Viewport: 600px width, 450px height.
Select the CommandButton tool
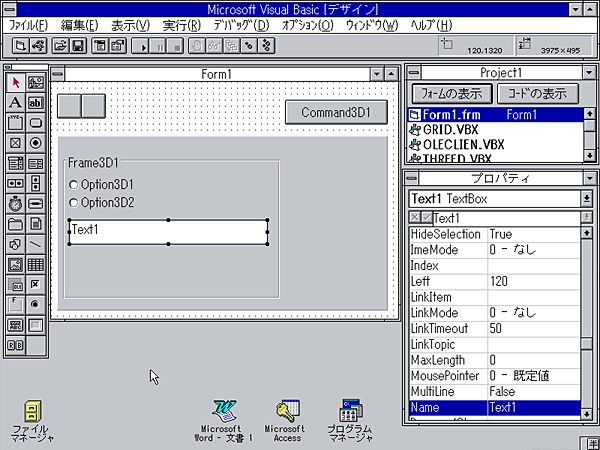36,123
